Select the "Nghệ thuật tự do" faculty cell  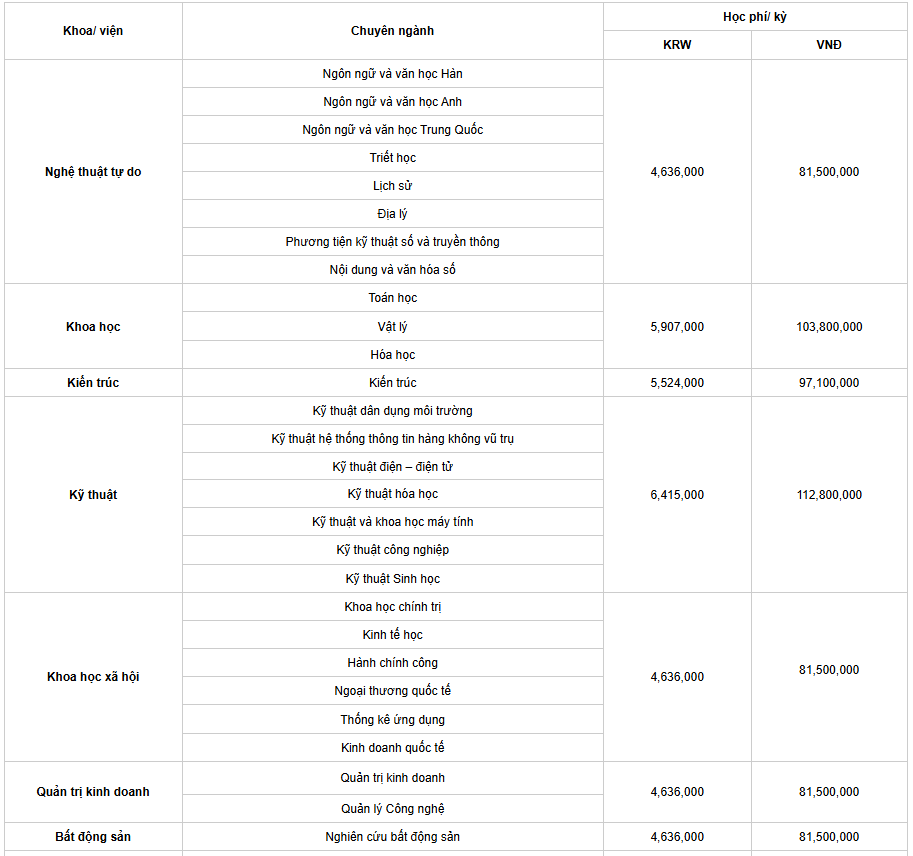(93, 172)
